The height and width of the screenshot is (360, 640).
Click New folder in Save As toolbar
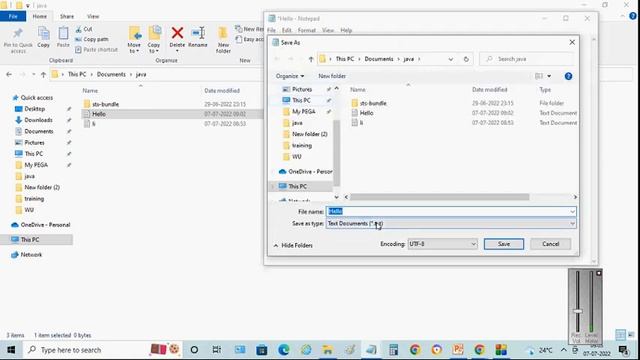tap(332, 76)
